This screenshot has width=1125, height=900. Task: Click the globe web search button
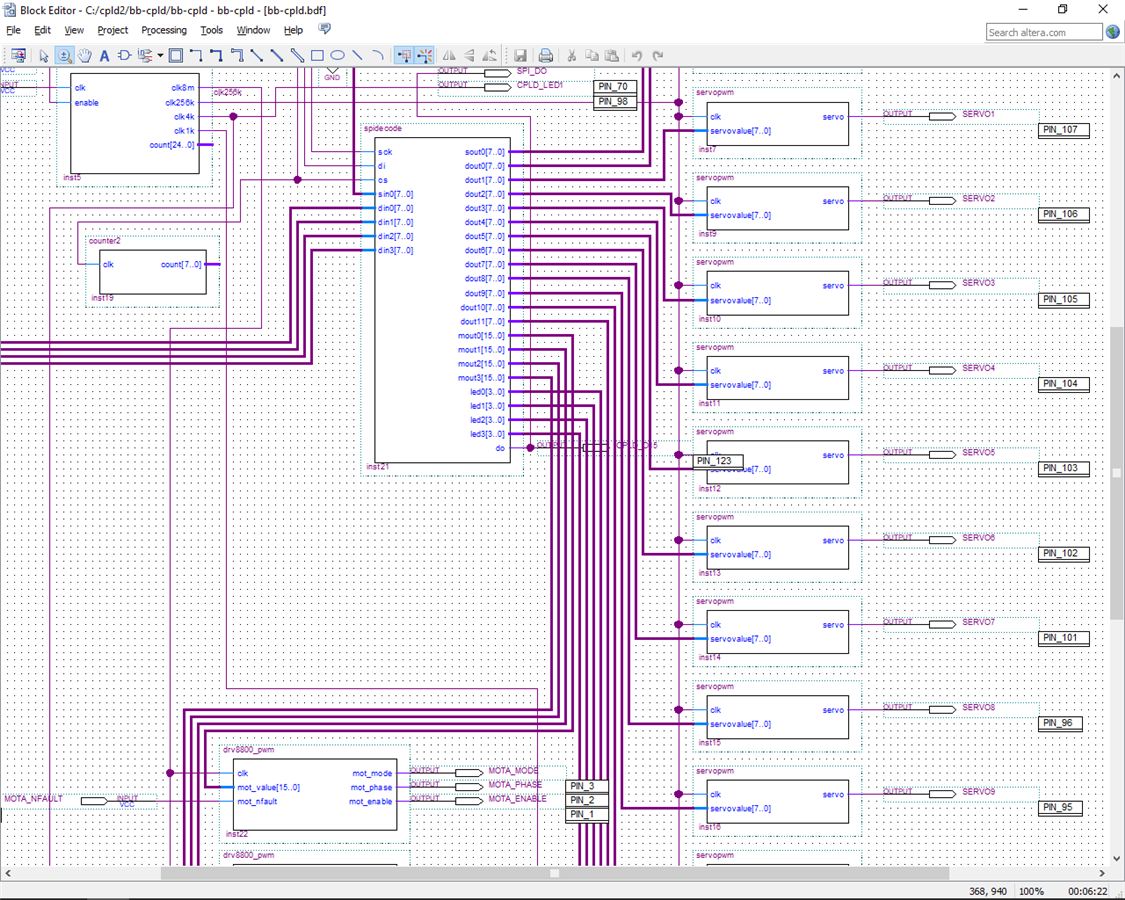pyautogui.click(x=1112, y=32)
